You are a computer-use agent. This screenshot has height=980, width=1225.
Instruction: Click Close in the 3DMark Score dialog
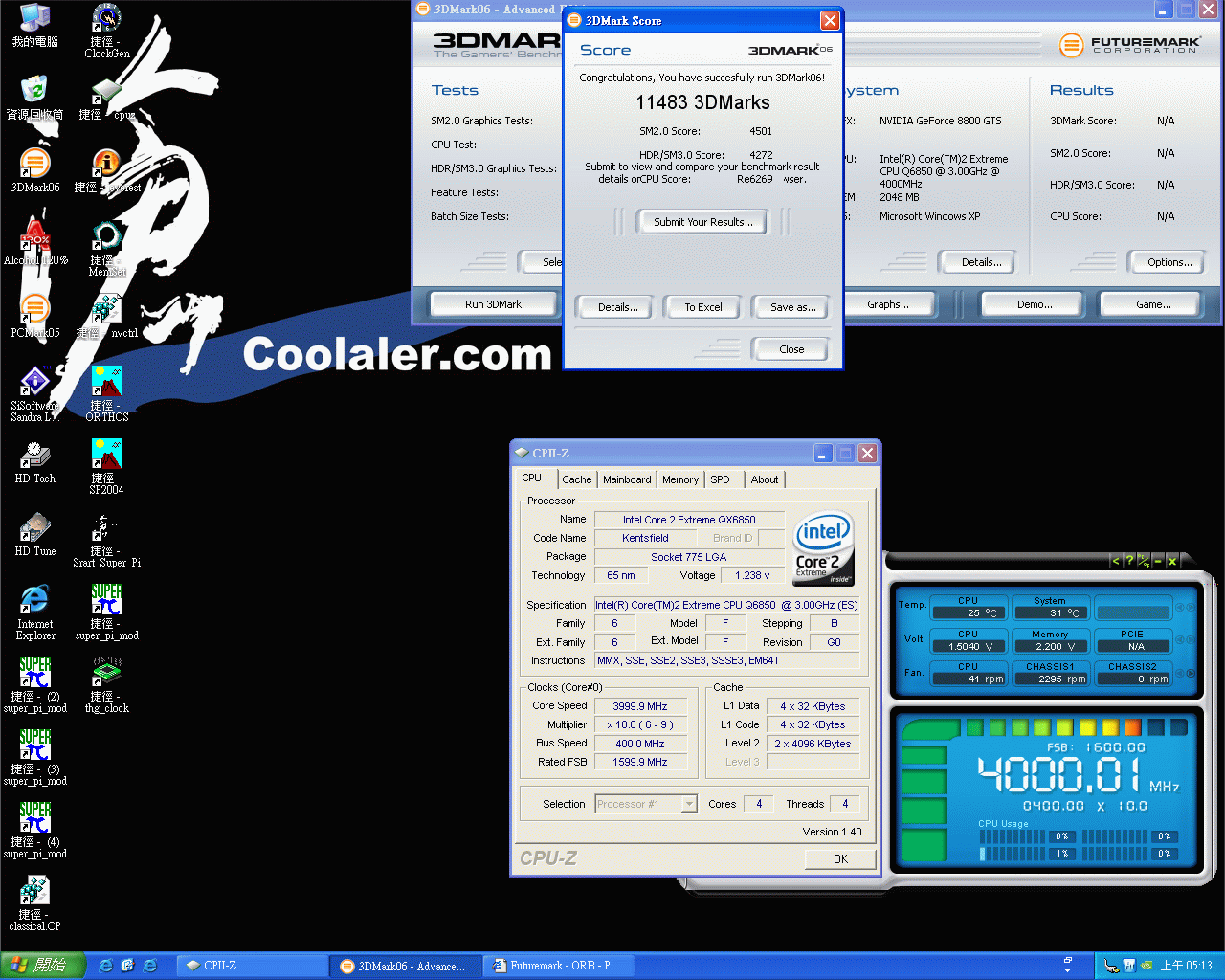pos(791,349)
